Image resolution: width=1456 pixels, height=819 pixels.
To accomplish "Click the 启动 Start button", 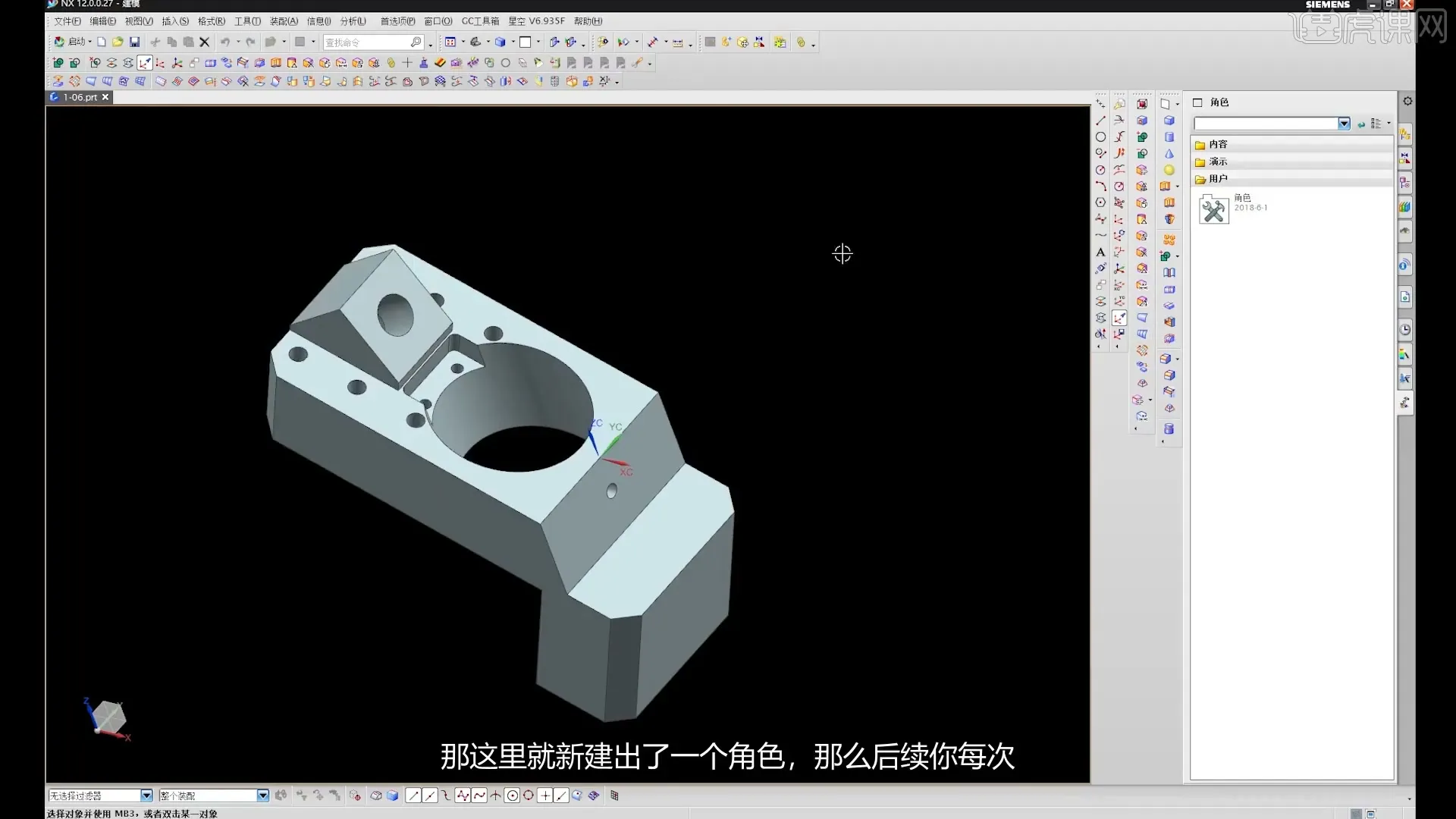I will [76, 42].
